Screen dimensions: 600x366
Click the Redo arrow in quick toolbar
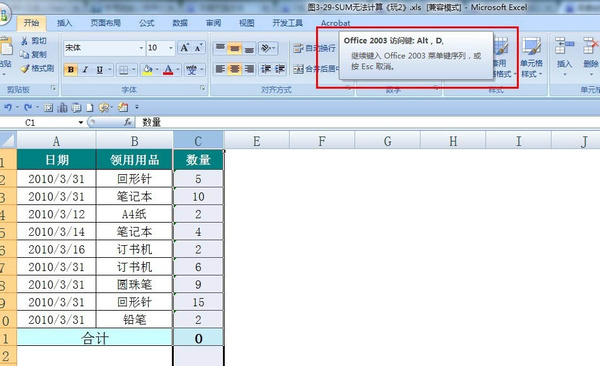pos(27,108)
